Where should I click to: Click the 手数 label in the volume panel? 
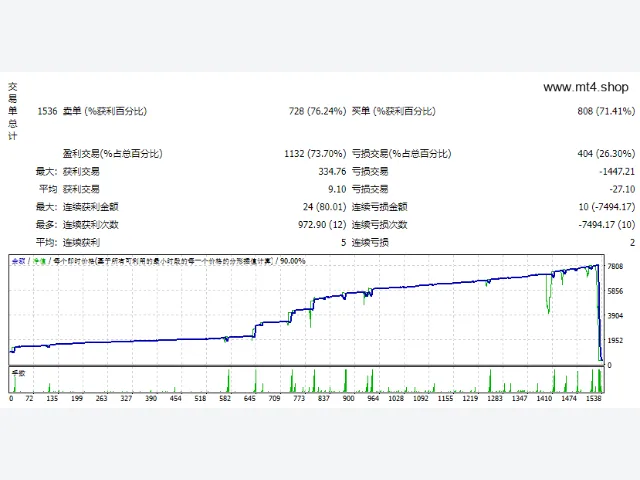[x=18, y=373]
